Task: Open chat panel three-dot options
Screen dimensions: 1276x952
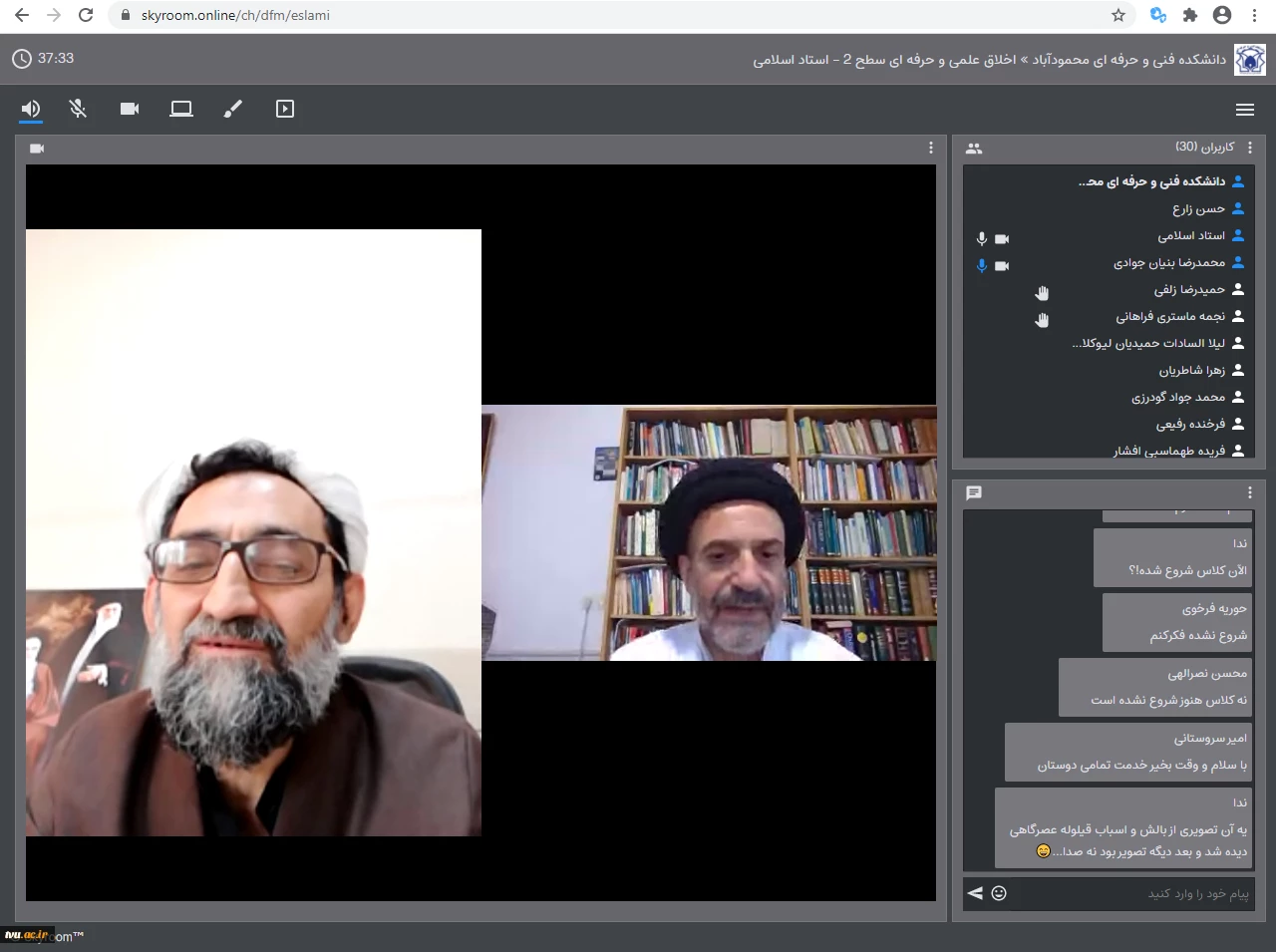Action: pos(1250,492)
